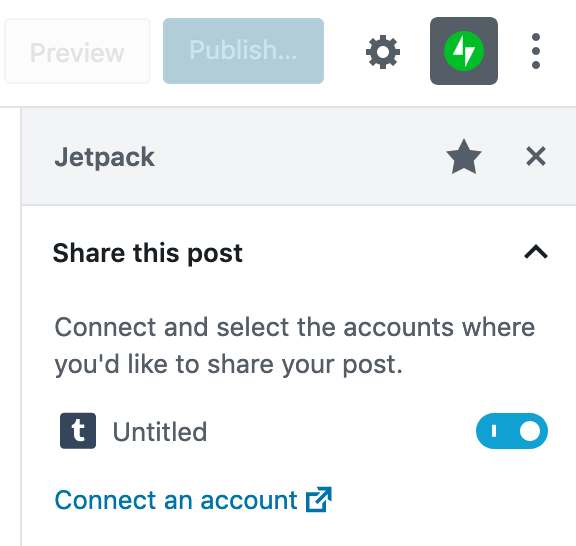Click the external link arrow icon
This screenshot has width=576, height=546.
click(319, 499)
